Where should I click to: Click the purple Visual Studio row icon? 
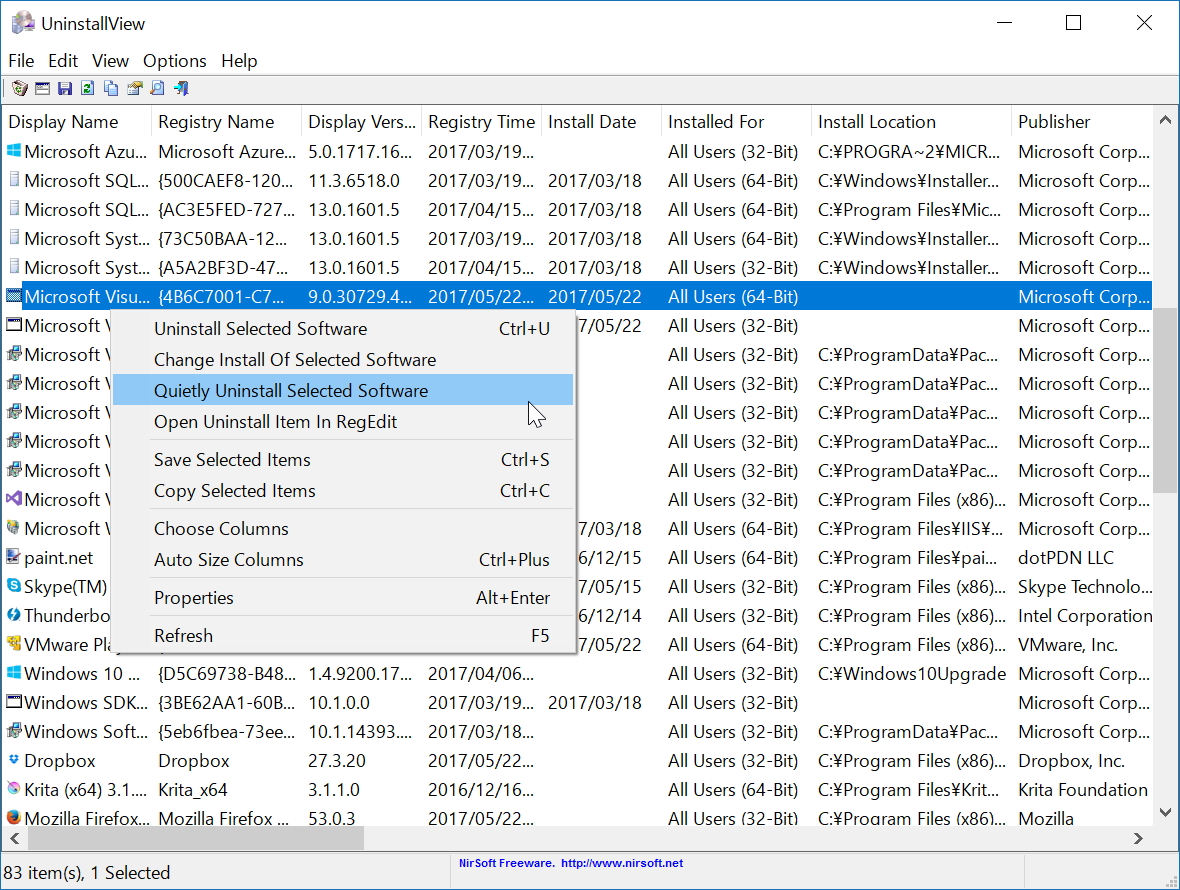pyautogui.click(x=14, y=499)
